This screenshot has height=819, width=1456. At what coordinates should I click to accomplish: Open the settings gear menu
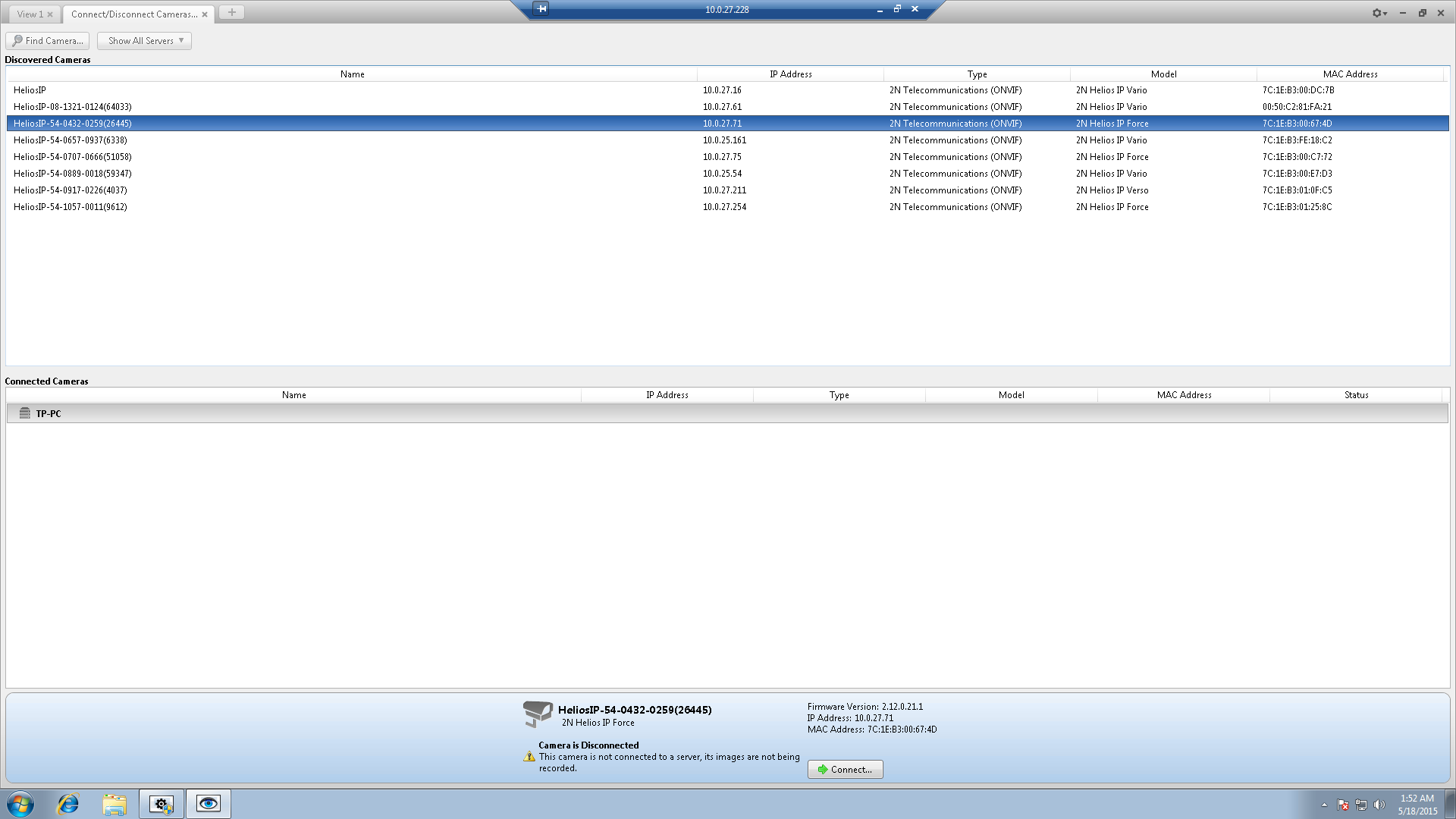coord(1379,13)
